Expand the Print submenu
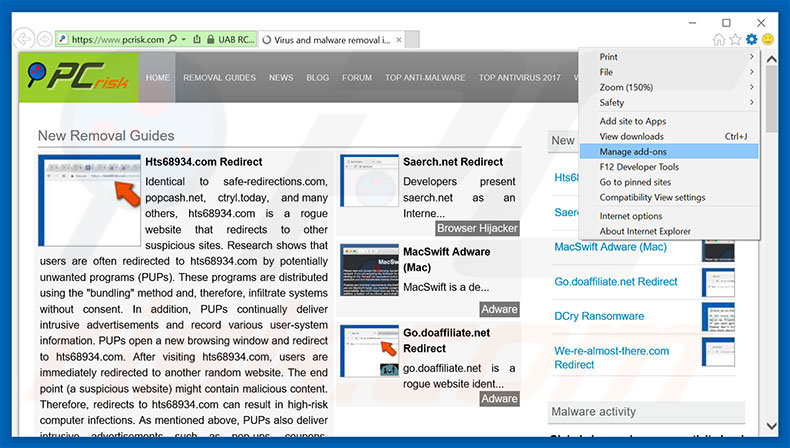 click(668, 57)
